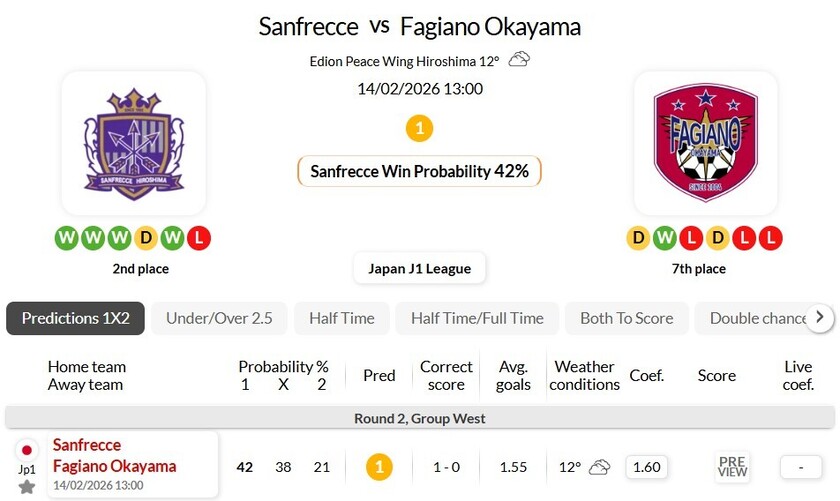
Task: Click the red L form badge under Sanfrecce
Action: 199,238
